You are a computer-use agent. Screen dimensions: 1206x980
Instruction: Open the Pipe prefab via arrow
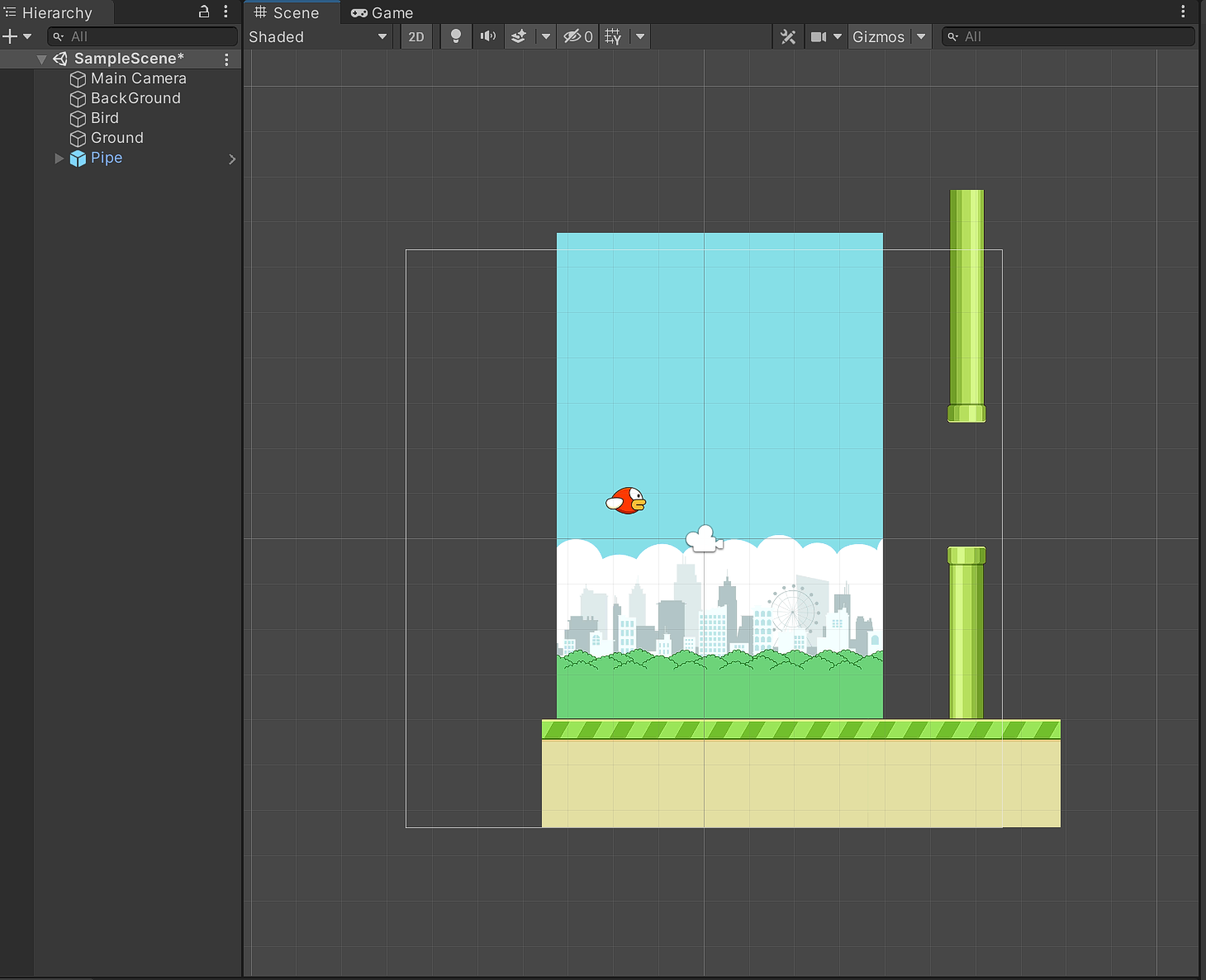tap(232, 159)
